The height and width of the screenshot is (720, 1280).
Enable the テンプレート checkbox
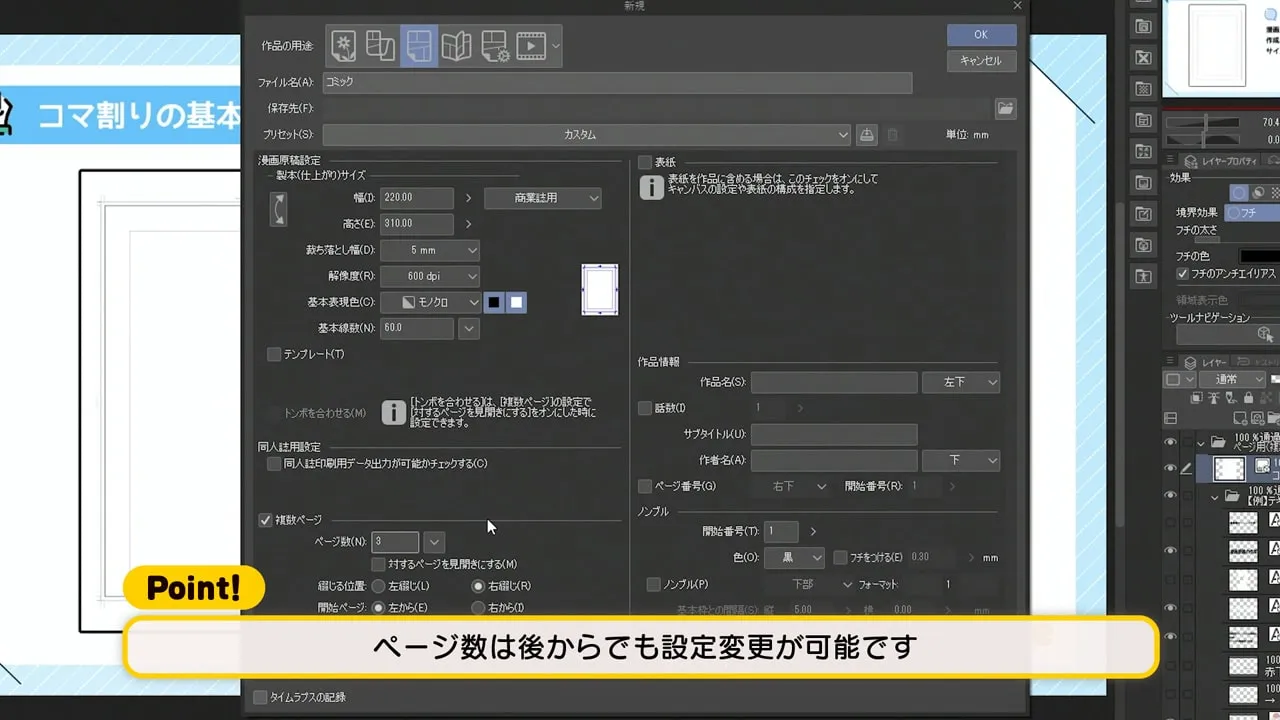point(274,353)
